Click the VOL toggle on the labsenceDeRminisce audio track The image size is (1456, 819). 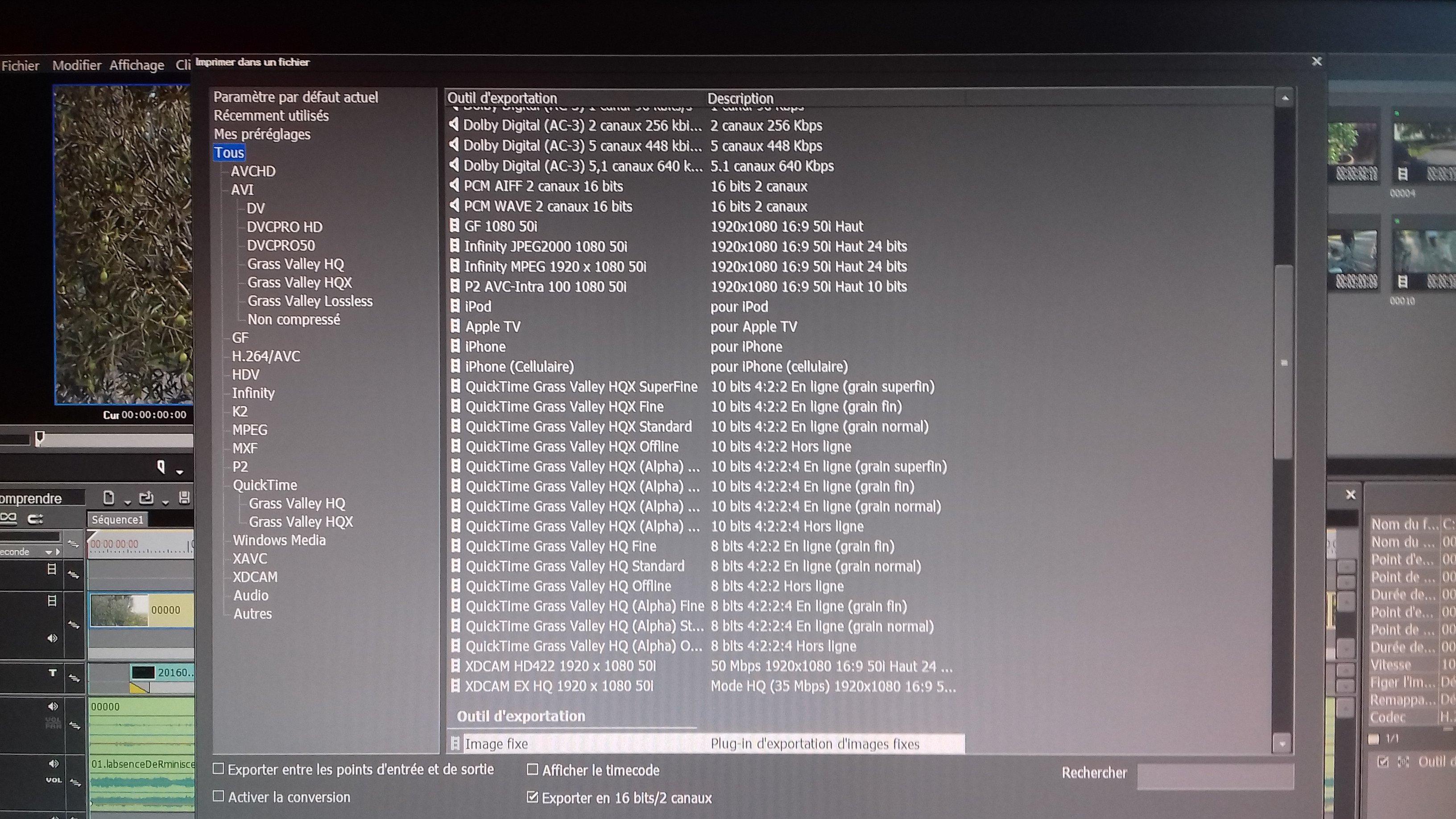point(54,780)
